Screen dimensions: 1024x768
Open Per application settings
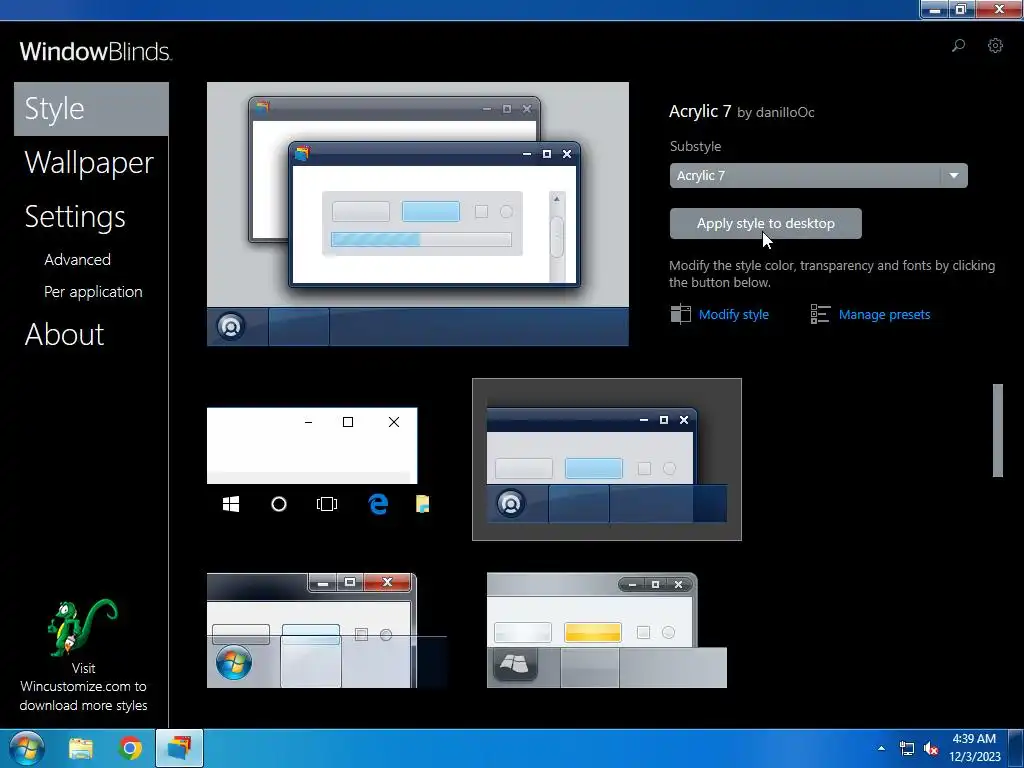click(93, 292)
